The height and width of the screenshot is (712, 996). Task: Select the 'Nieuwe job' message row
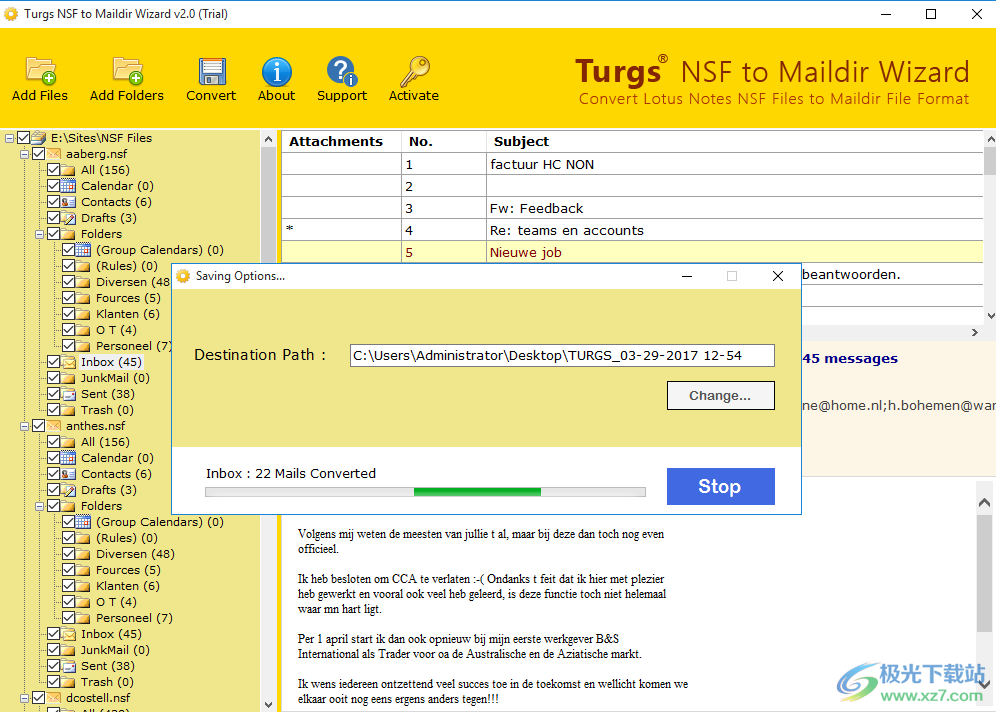pos(633,252)
